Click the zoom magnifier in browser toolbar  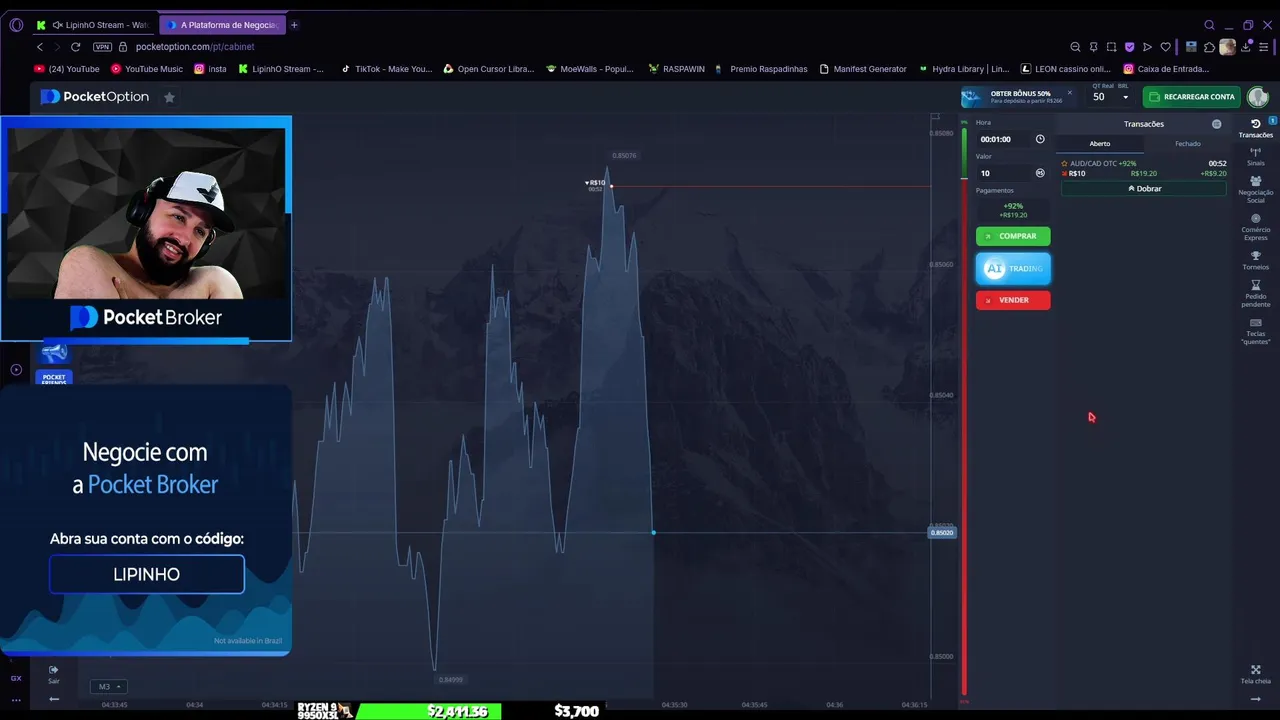1075,47
